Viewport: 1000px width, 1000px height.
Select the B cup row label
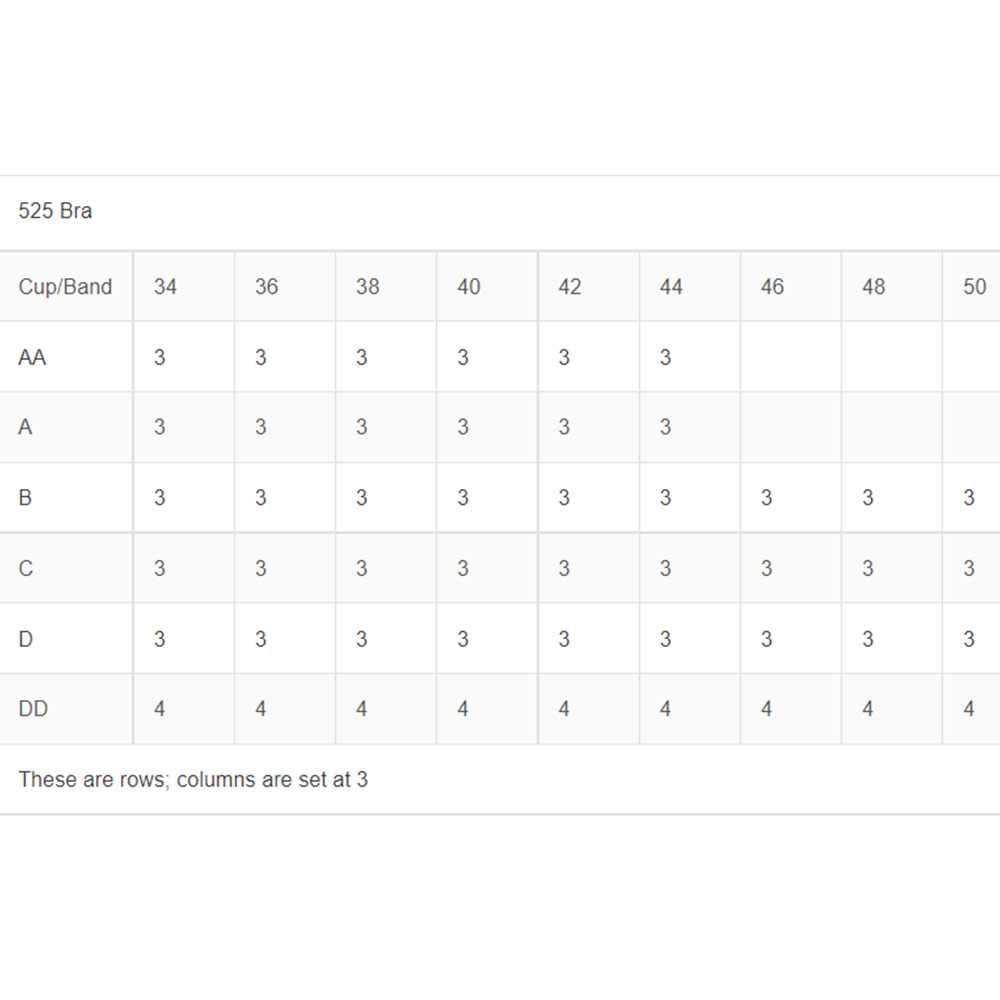point(25,498)
